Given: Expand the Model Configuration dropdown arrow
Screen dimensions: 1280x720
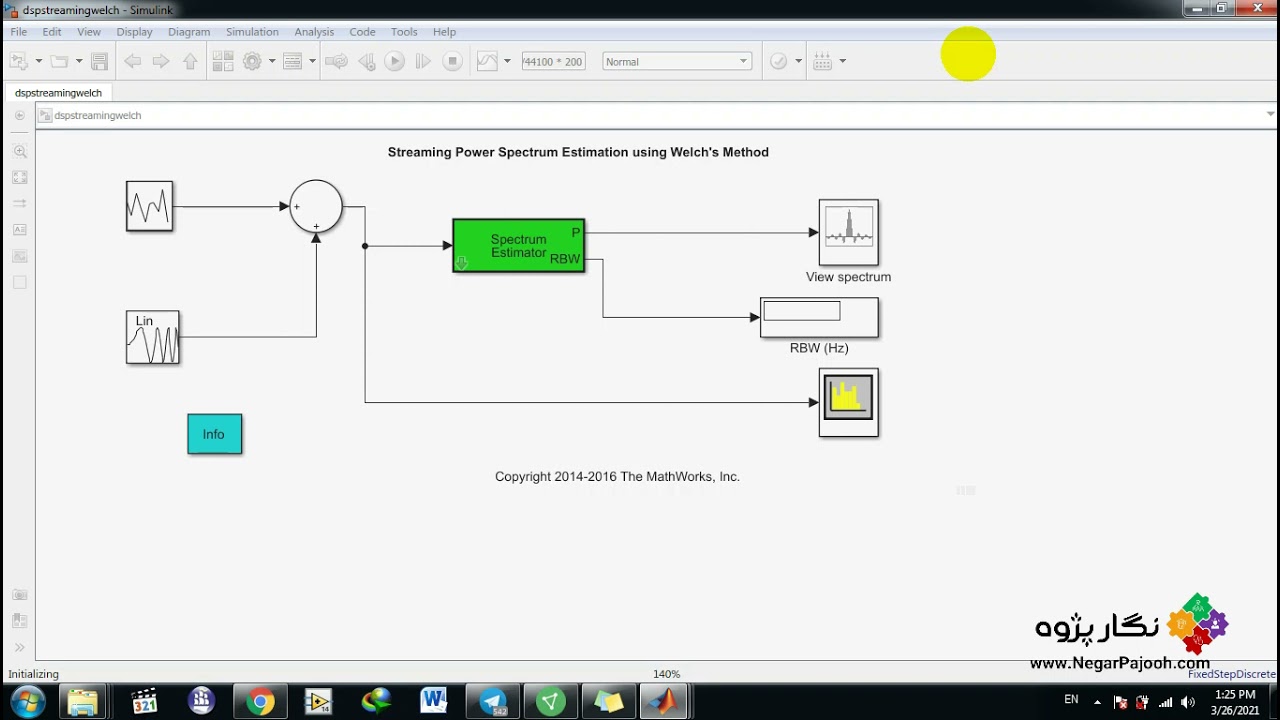Looking at the screenshot, I should pyautogui.click(x=271, y=61).
